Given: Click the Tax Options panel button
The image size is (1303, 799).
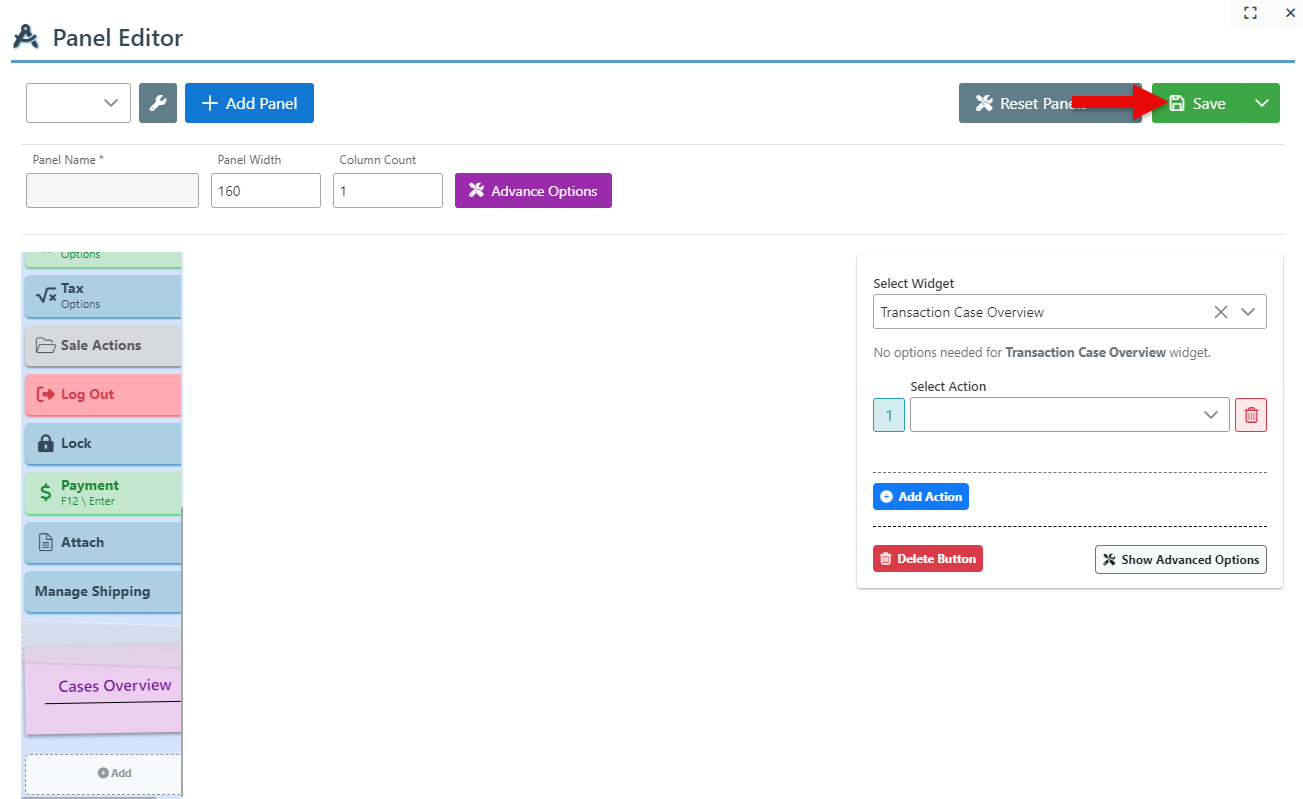Looking at the screenshot, I should point(102,296).
